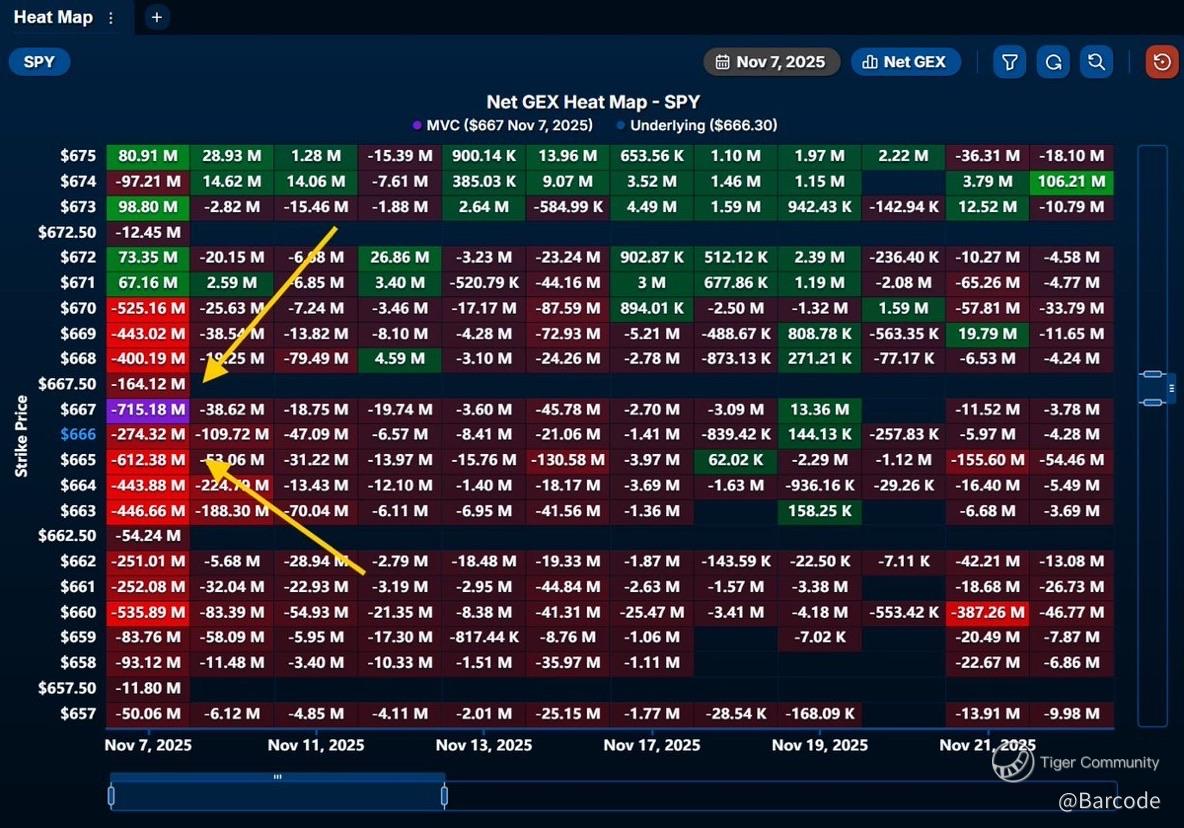
Task: Toggle the Underlying legend entry
Action: [697, 125]
